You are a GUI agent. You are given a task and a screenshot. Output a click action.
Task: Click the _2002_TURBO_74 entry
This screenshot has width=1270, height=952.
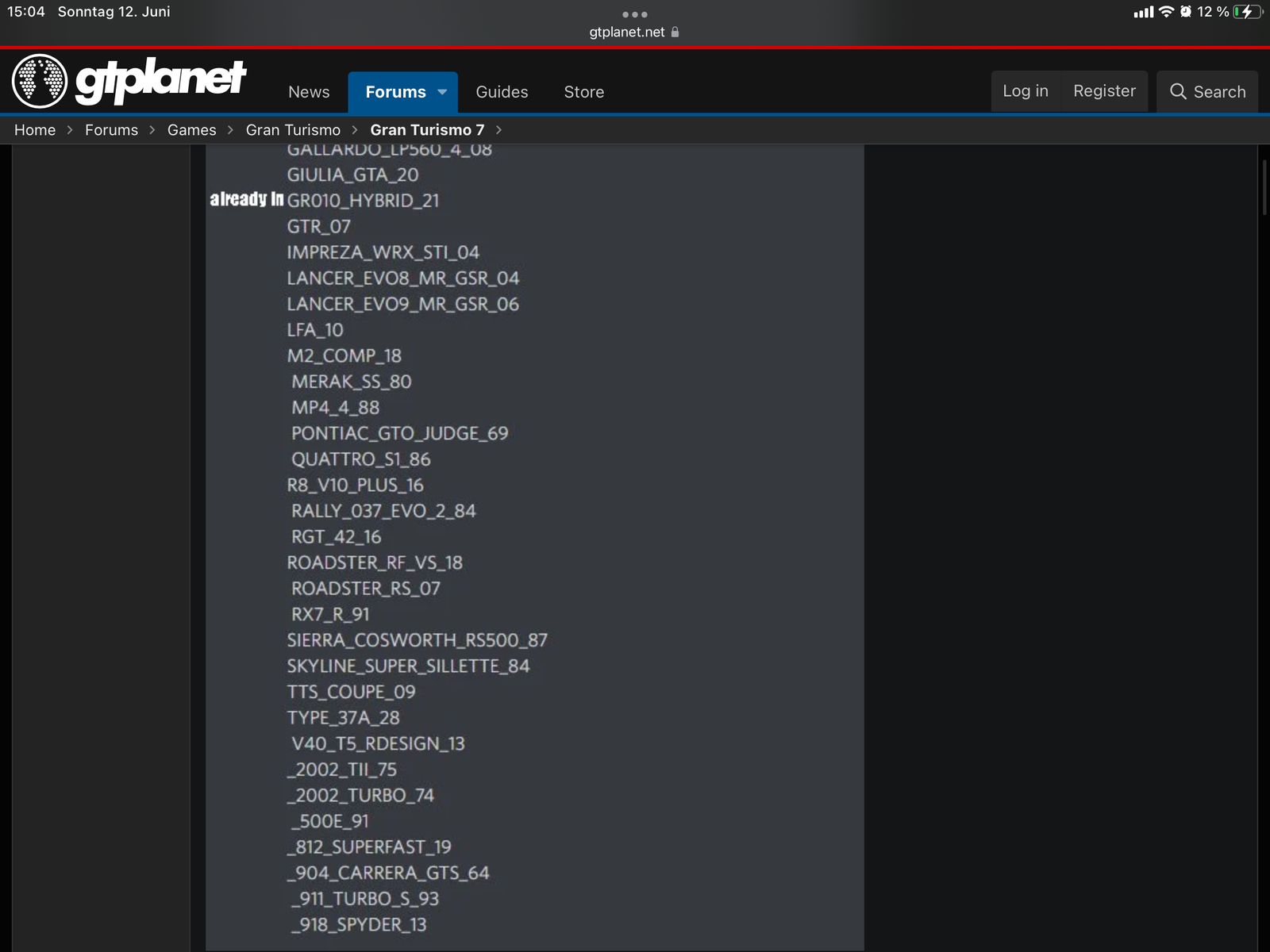coord(360,796)
